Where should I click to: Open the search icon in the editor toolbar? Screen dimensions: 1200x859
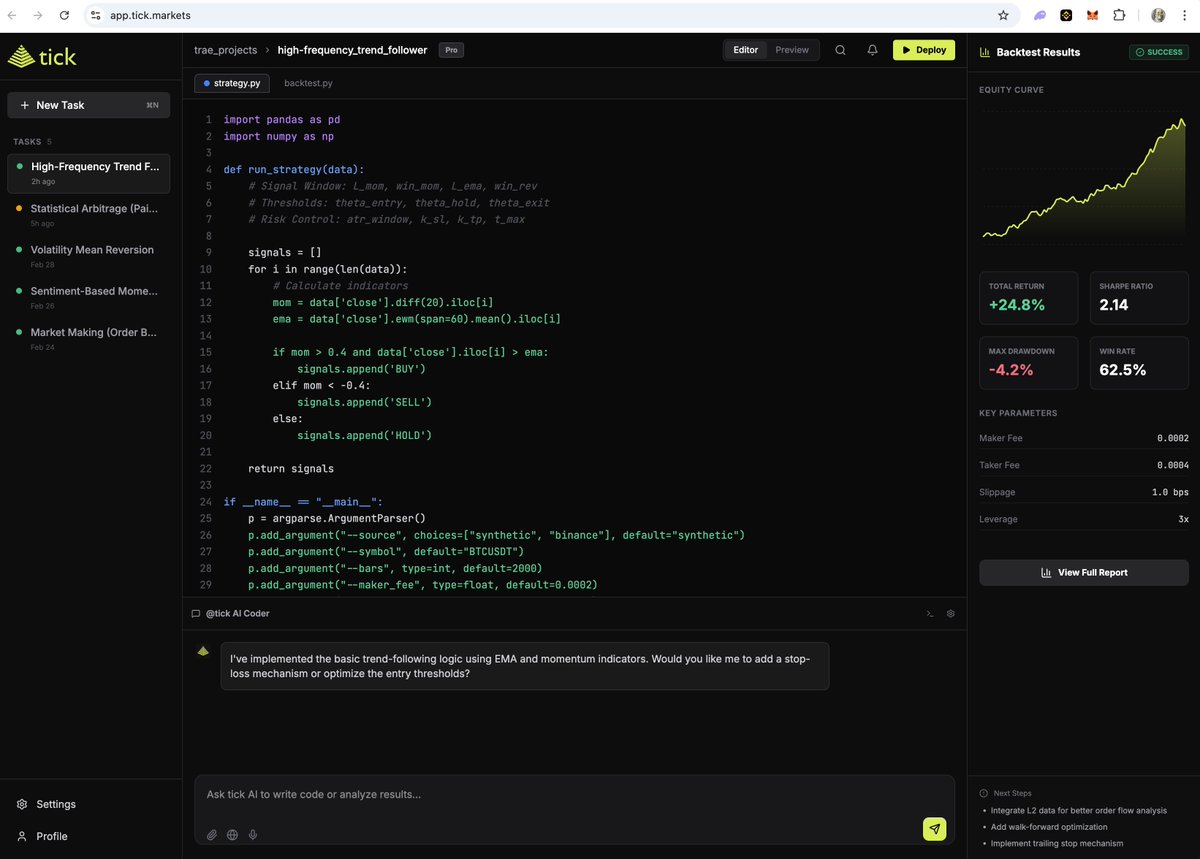(840, 49)
